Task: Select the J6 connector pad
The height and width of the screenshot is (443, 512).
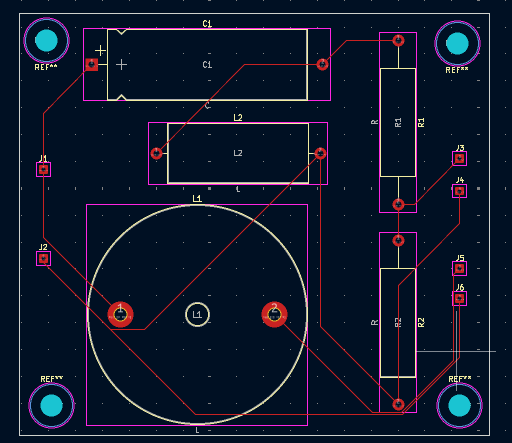Action: click(x=459, y=298)
